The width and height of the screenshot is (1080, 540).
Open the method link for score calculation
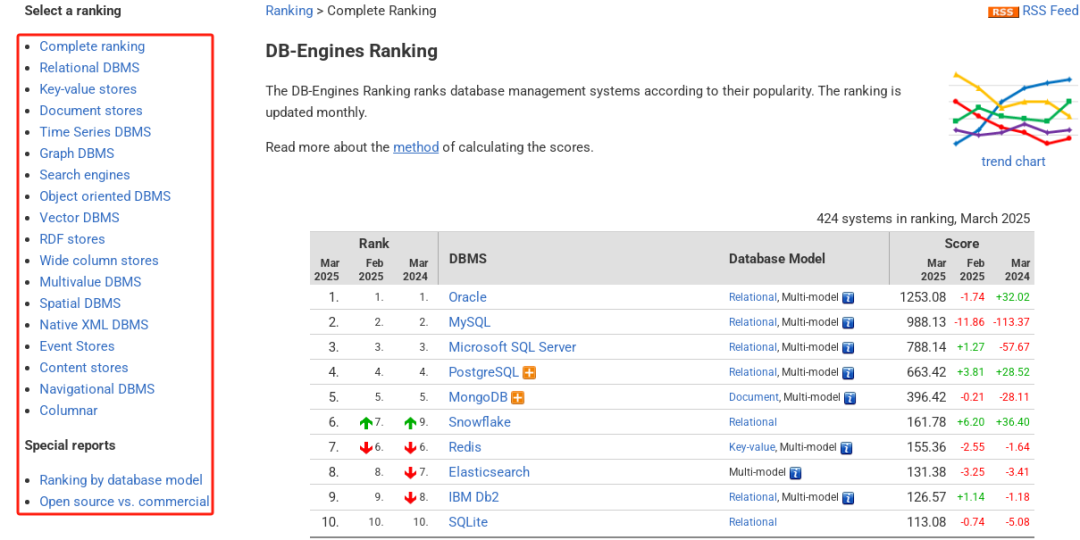point(416,147)
